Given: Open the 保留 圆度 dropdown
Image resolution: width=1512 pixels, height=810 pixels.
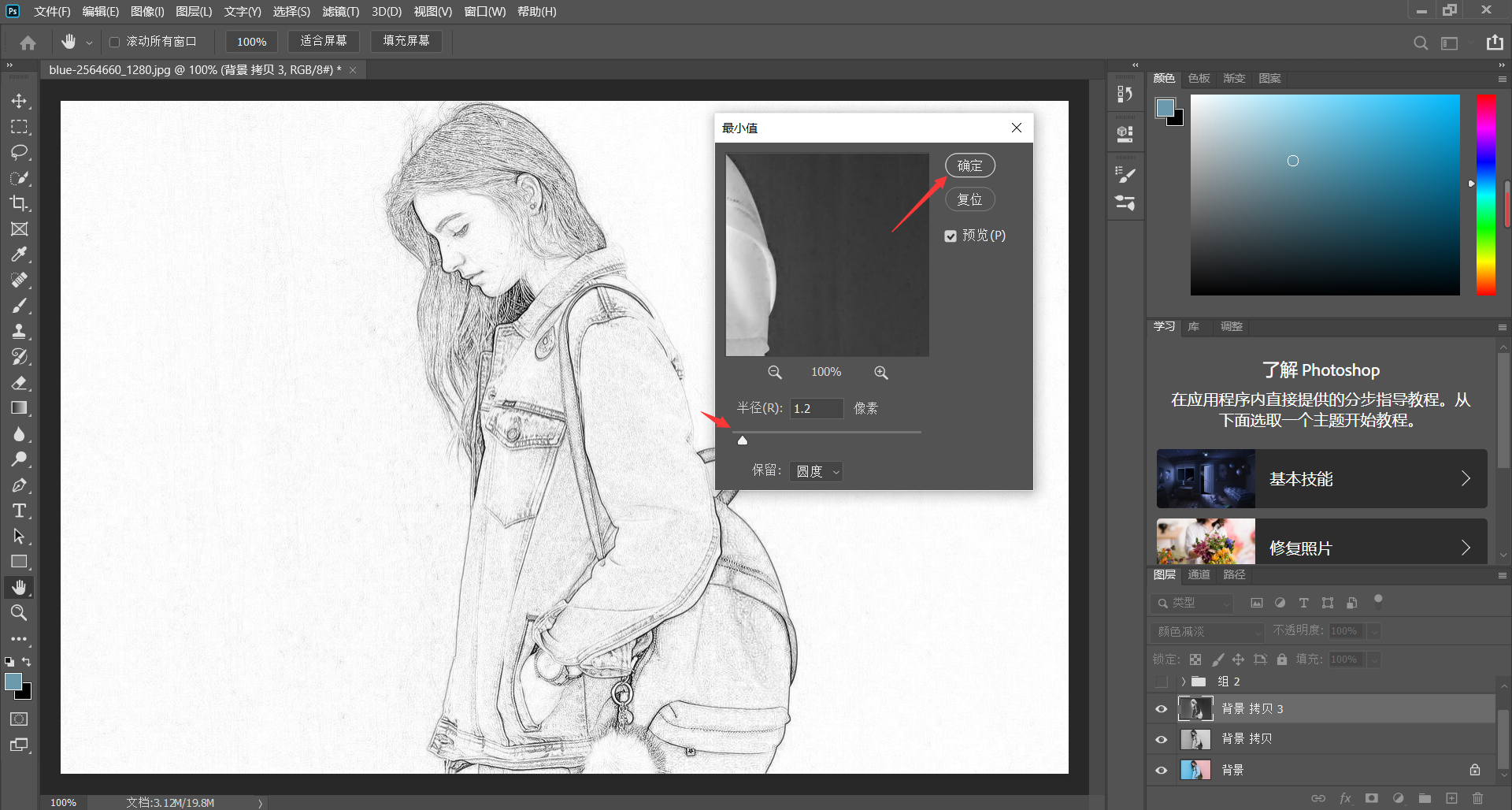Looking at the screenshot, I should click(817, 471).
